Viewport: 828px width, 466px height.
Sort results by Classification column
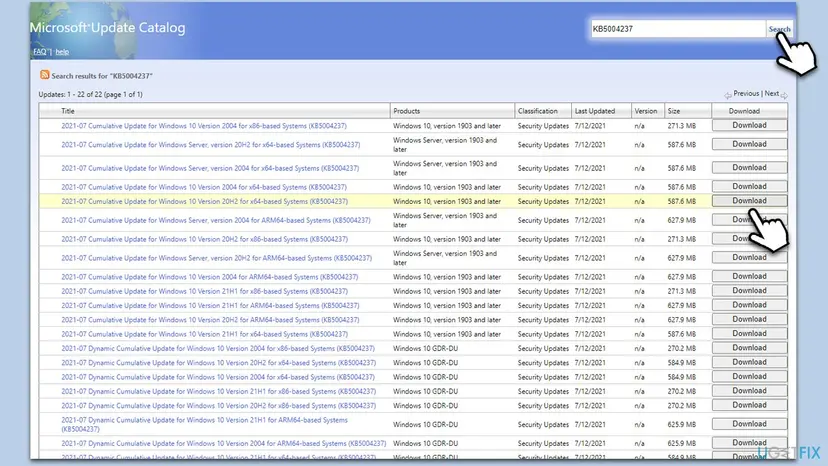click(x=538, y=111)
